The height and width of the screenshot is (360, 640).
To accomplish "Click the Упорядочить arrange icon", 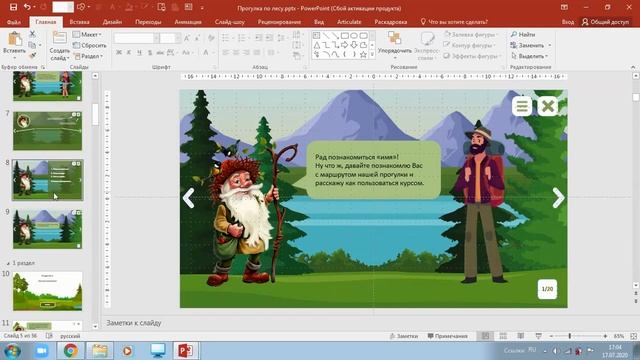I will pyautogui.click(x=394, y=39).
